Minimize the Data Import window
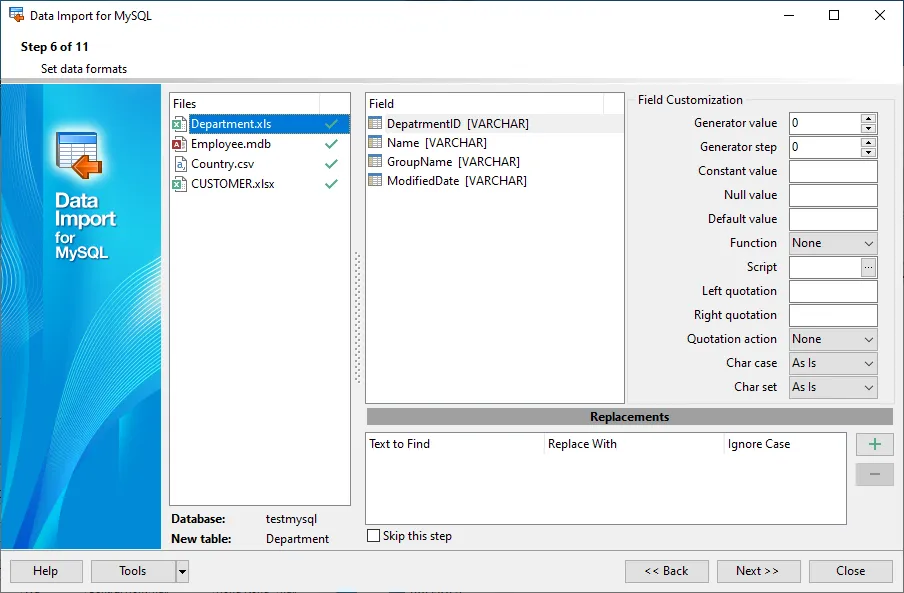Viewport: 904px width, 593px height. [789, 15]
